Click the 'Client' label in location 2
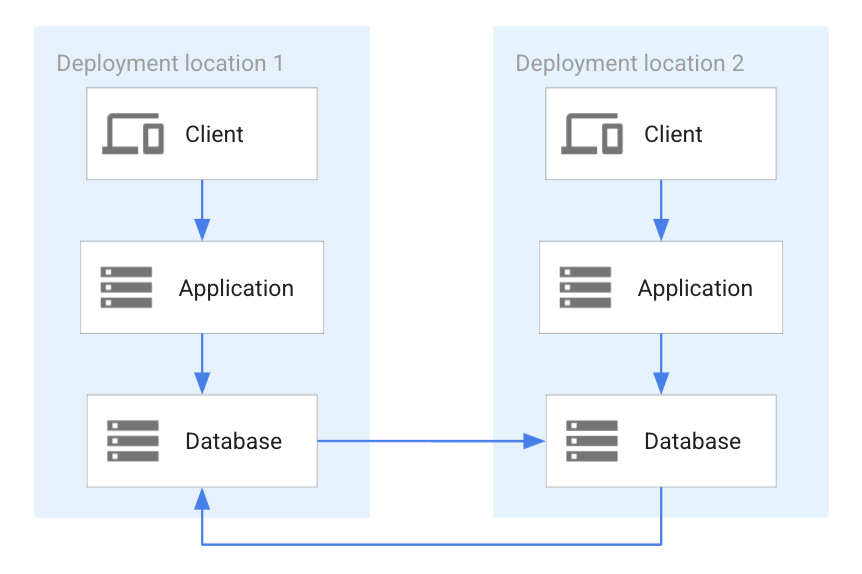Image resolution: width=862 pixels, height=574 pixels. tap(673, 134)
